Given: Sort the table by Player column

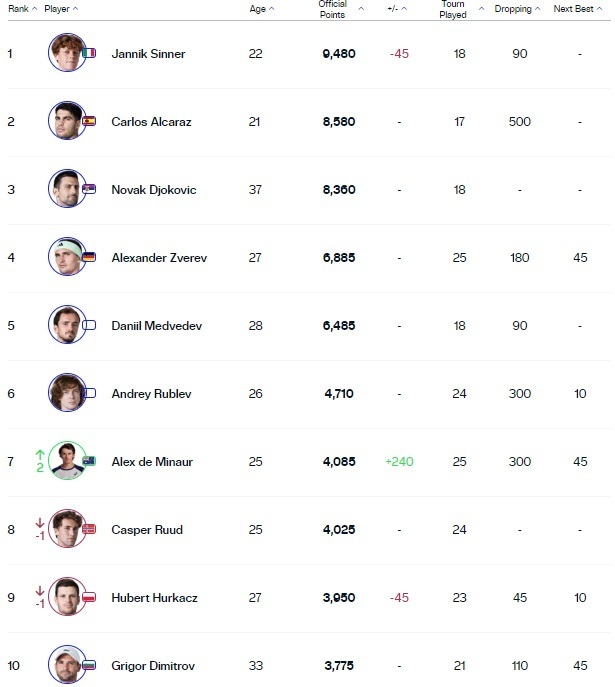Looking at the screenshot, I should (61, 9).
